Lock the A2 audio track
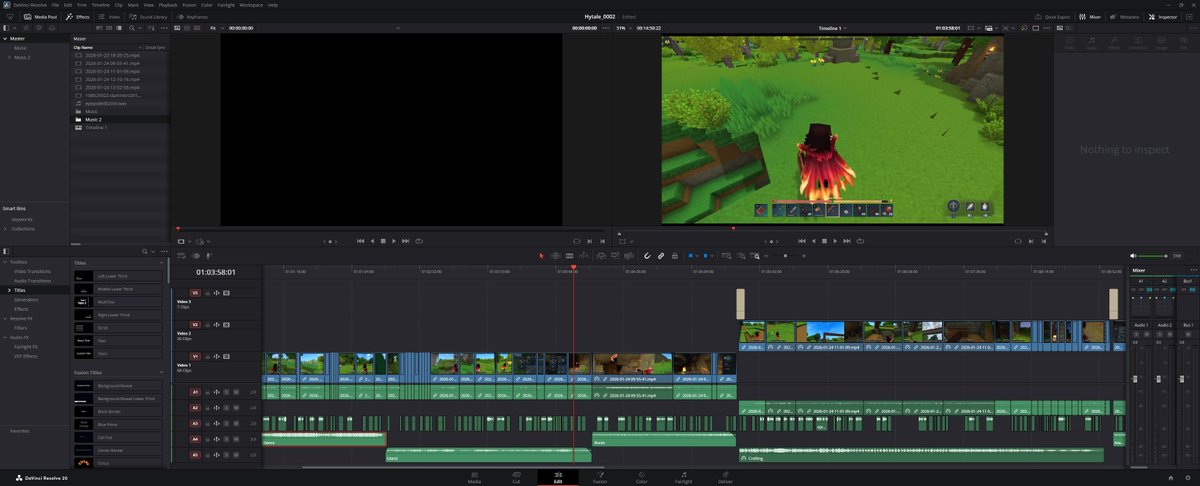 pyautogui.click(x=207, y=408)
